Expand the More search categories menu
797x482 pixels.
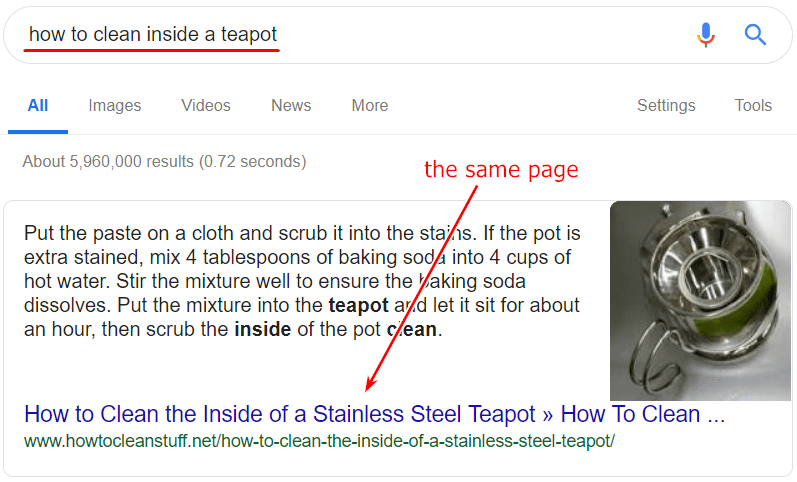pyautogui.click(x=370, y=105)
